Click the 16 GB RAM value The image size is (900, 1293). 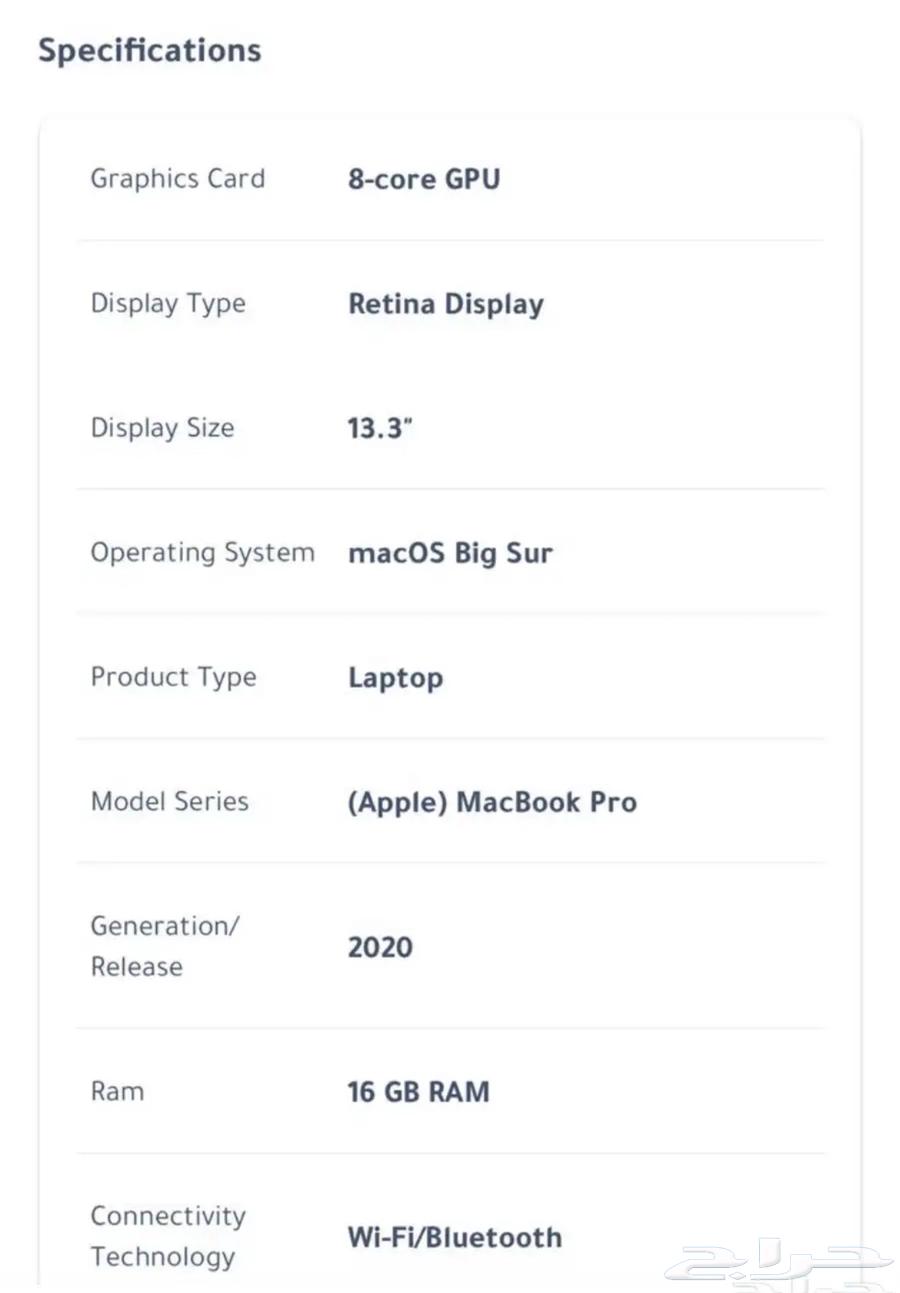[x=419, y=1091]
